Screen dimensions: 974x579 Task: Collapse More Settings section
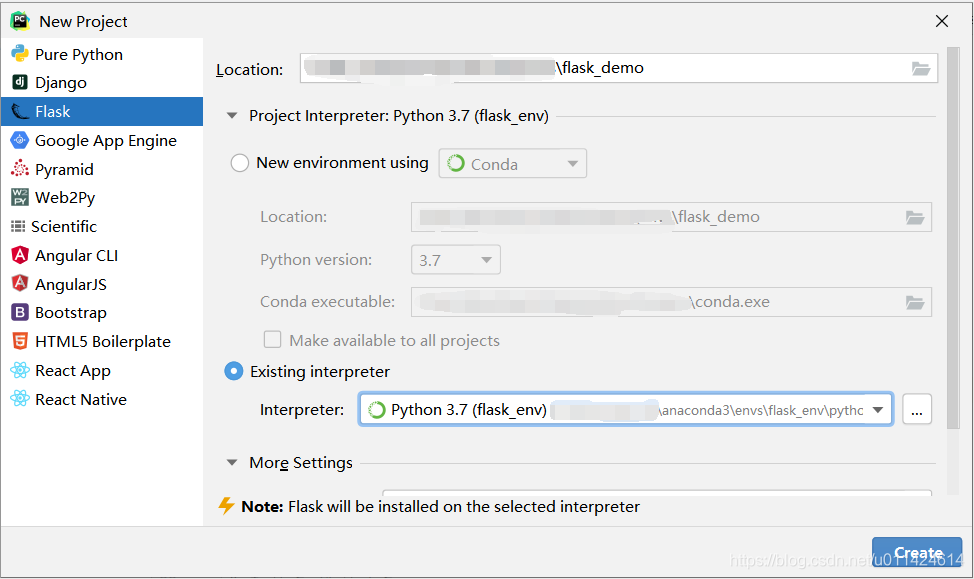pyautogui.click(x=232, y=463)
